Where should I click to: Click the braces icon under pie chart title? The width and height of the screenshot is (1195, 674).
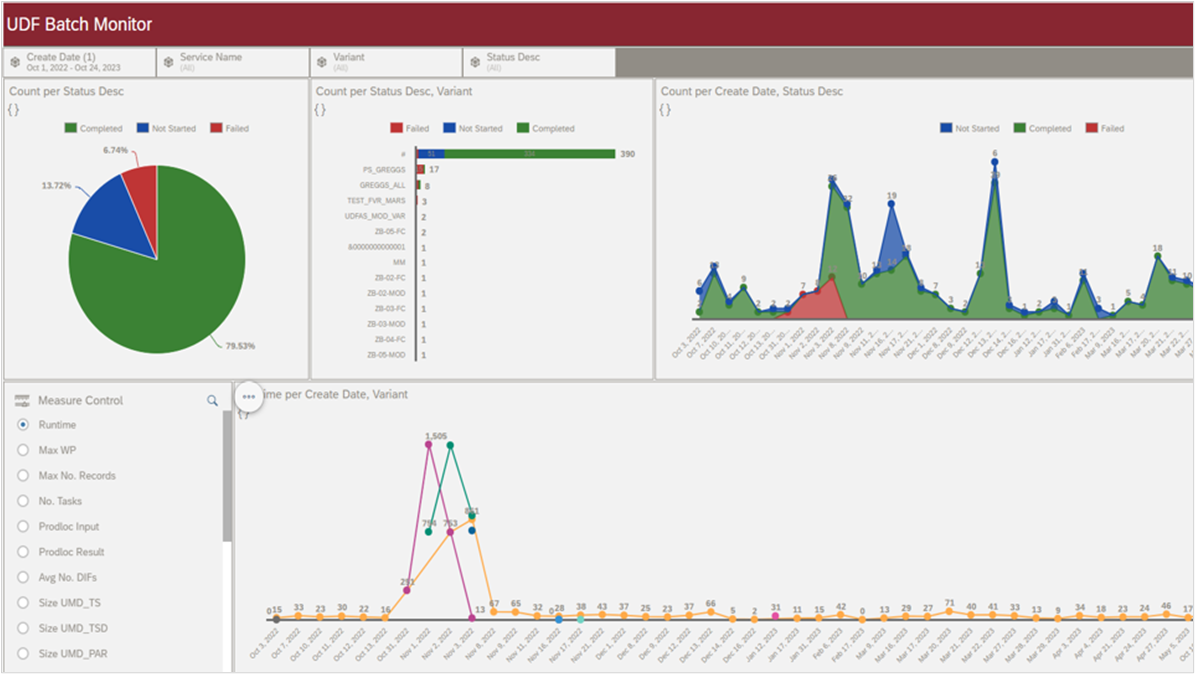pyautogui.click(x=14, y=109)
